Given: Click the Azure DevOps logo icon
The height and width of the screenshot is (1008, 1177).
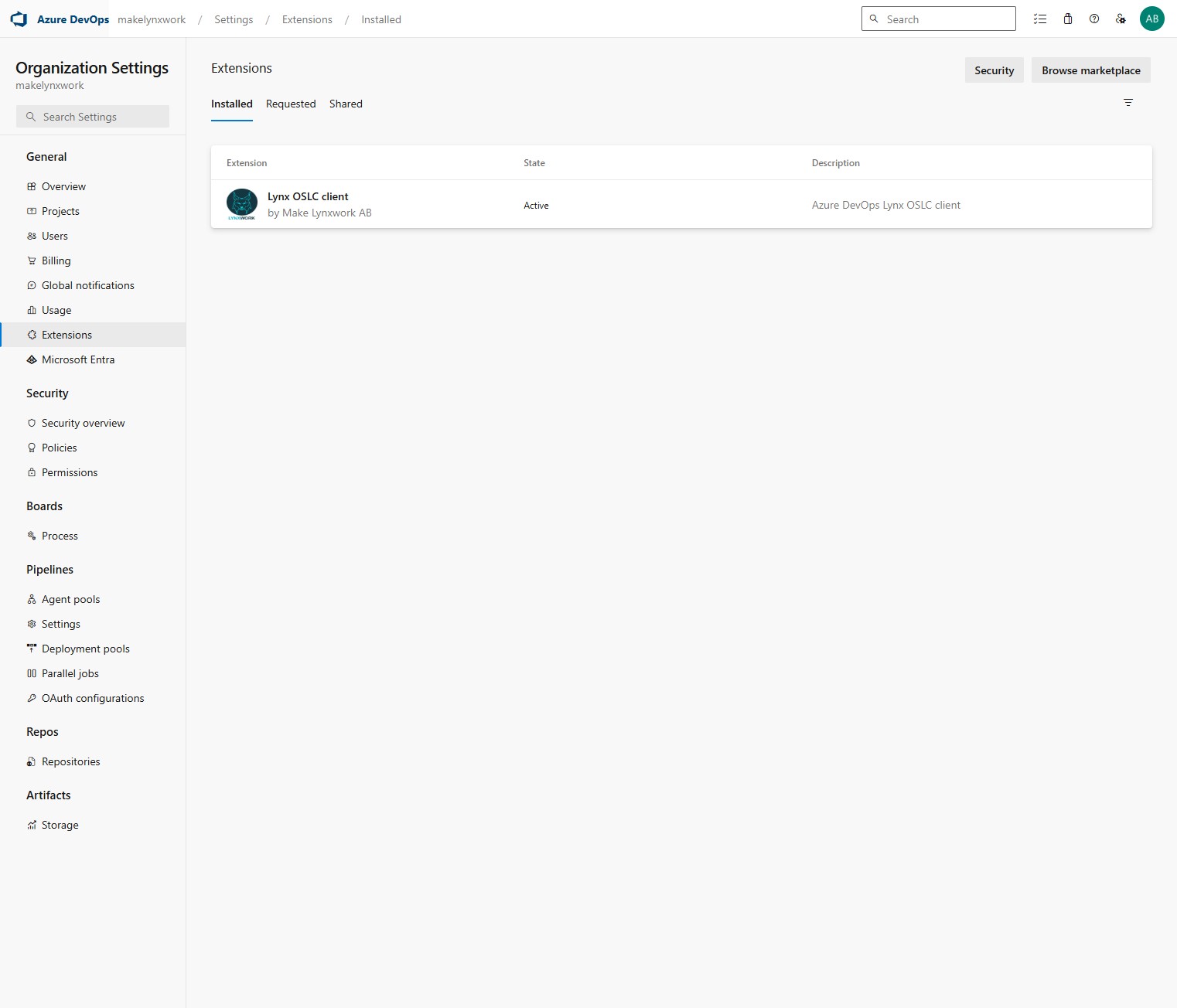Looking at the screenshot, I should click(x=19, y=19).
